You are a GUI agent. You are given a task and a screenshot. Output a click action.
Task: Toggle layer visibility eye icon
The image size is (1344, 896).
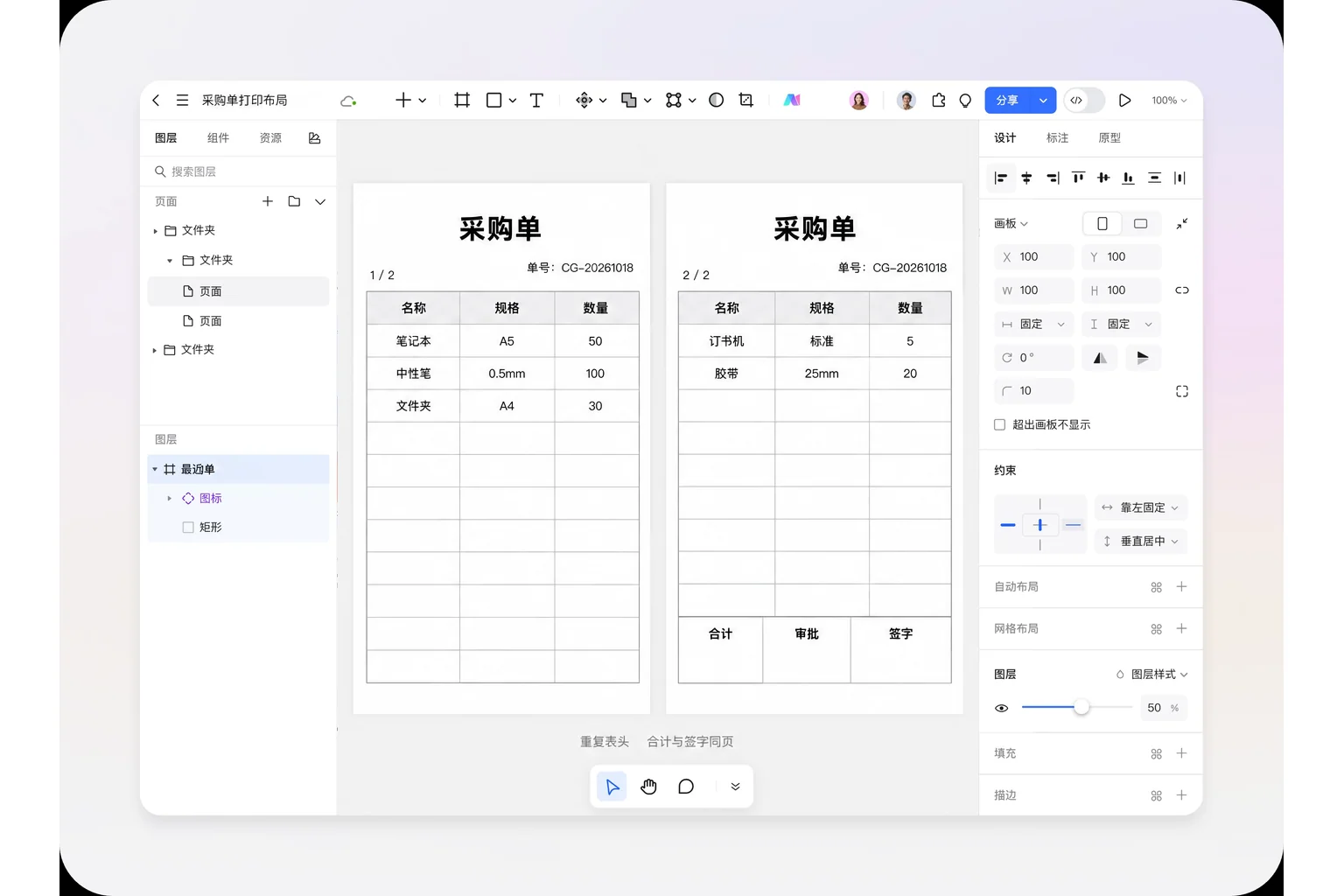(x=1002, y=708)
